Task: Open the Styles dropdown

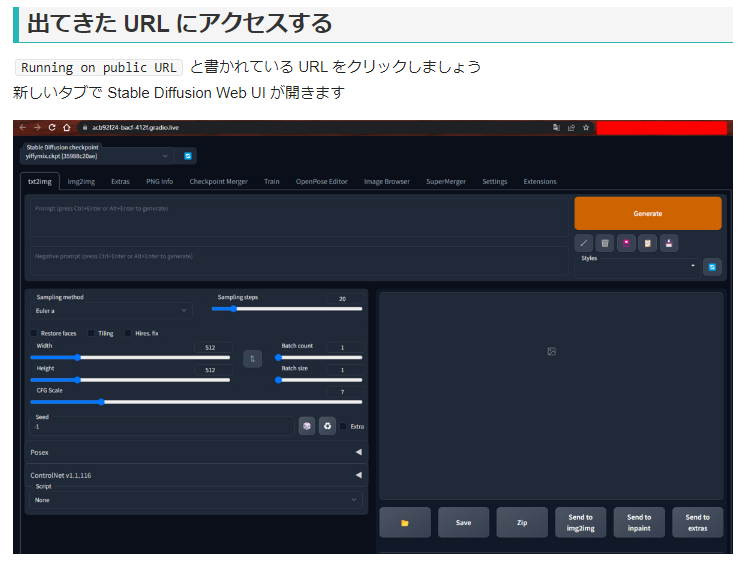Action: pos(638,268)
